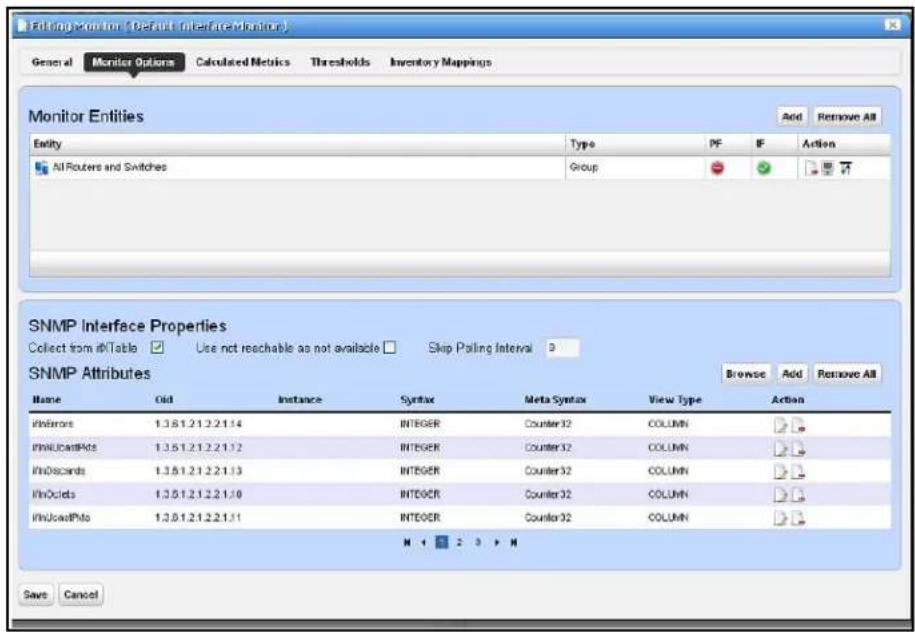Delete the ifInOctets attribute row icon

click(x=798, y=495)
